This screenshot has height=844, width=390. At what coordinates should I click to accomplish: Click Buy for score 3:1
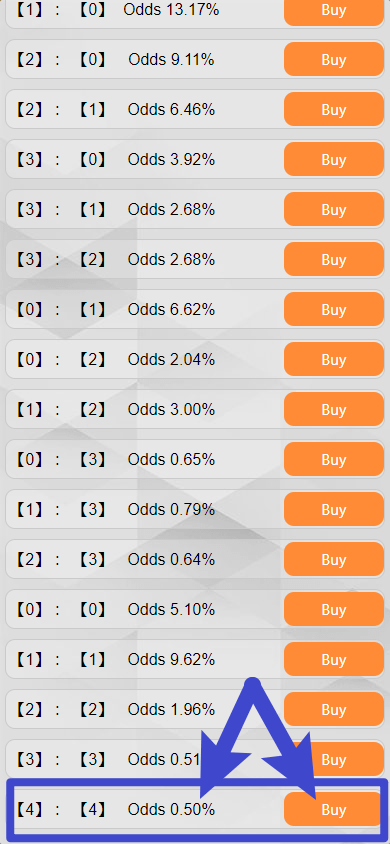[334, 210]
